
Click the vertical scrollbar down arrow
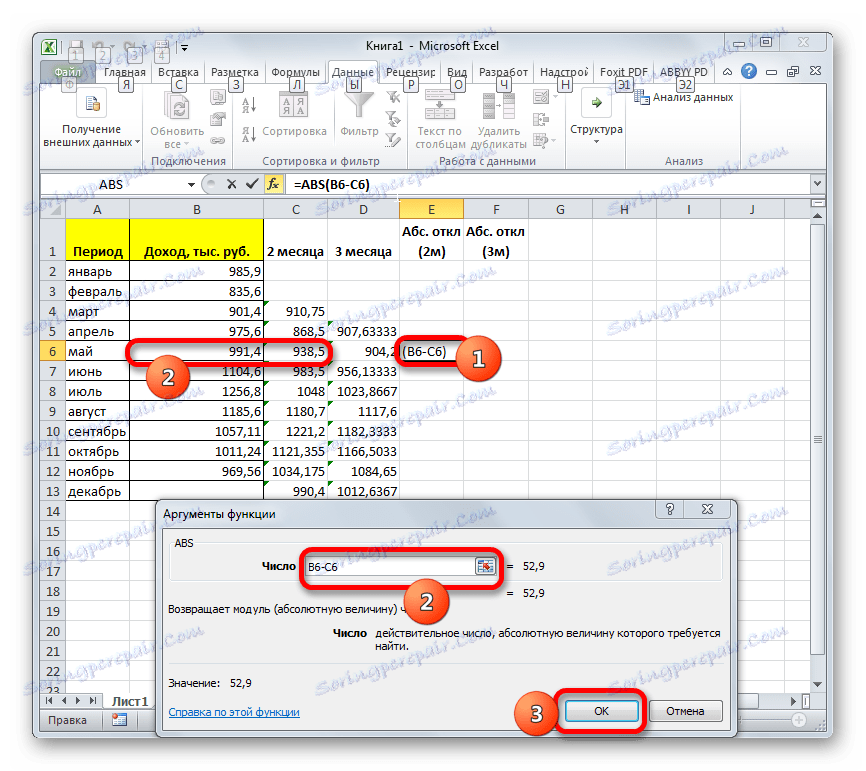click(819, 684)
